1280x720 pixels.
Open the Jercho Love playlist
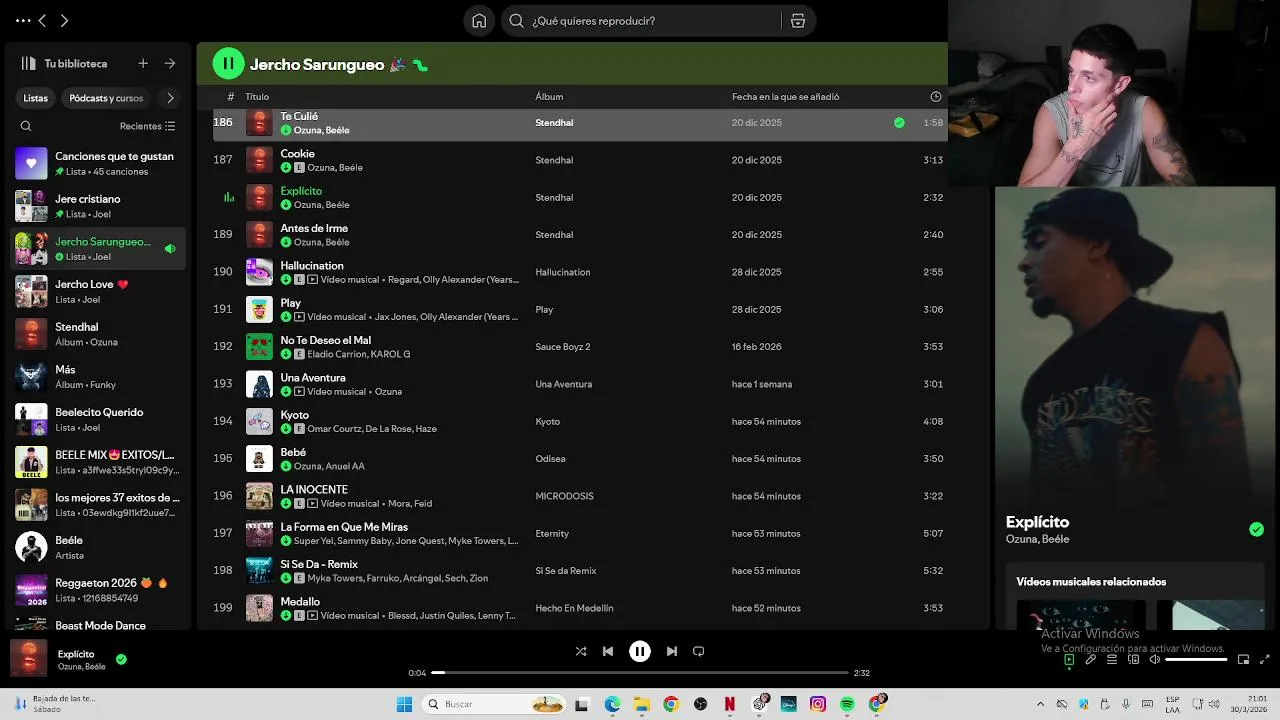tap(98, 291)
